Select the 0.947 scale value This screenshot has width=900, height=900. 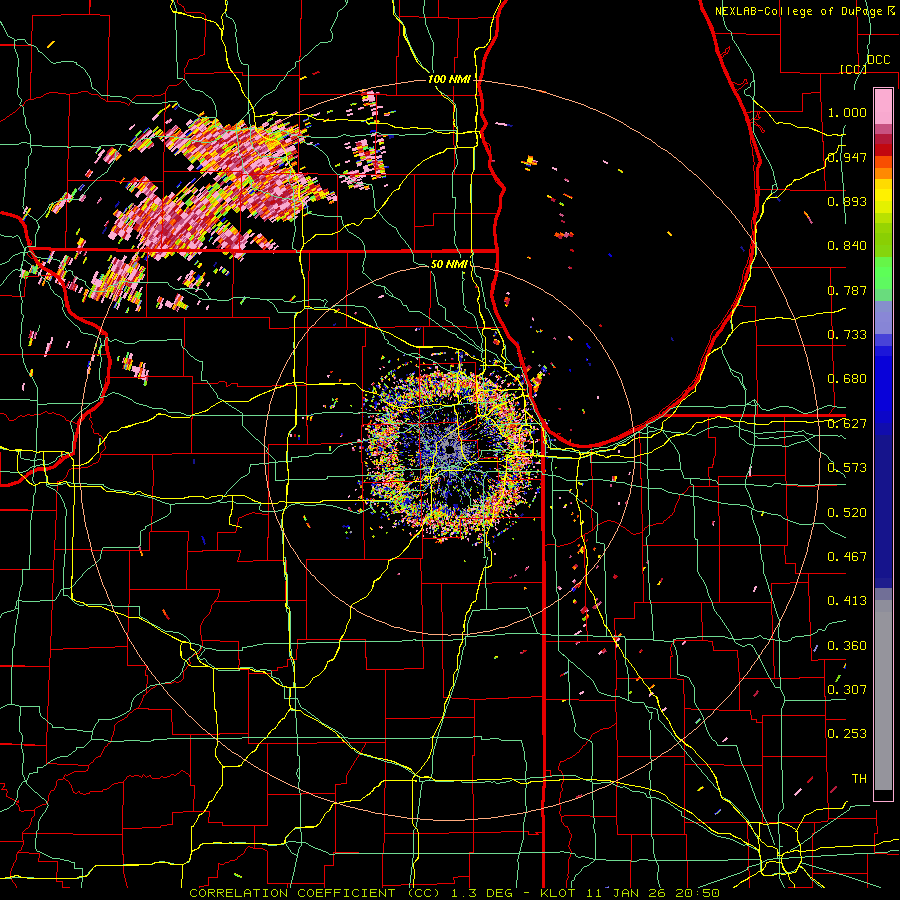[x=847, y=157]
